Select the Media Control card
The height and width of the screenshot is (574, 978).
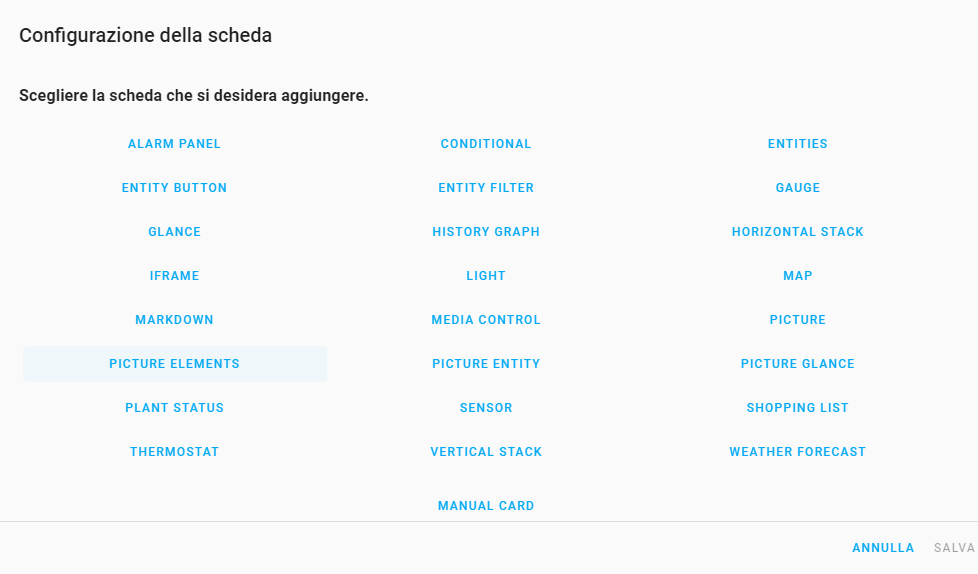[486, 319]
